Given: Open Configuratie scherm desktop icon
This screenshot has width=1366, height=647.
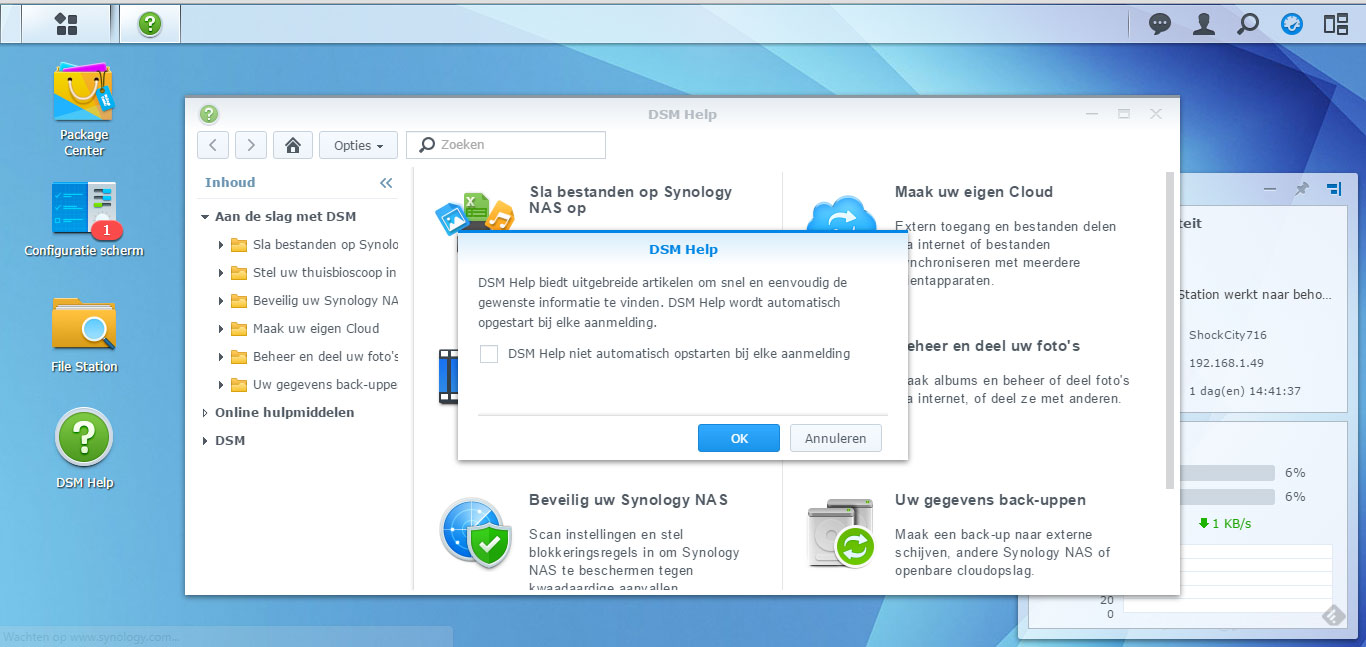Looking at the screenshot, I should point(84,219).
